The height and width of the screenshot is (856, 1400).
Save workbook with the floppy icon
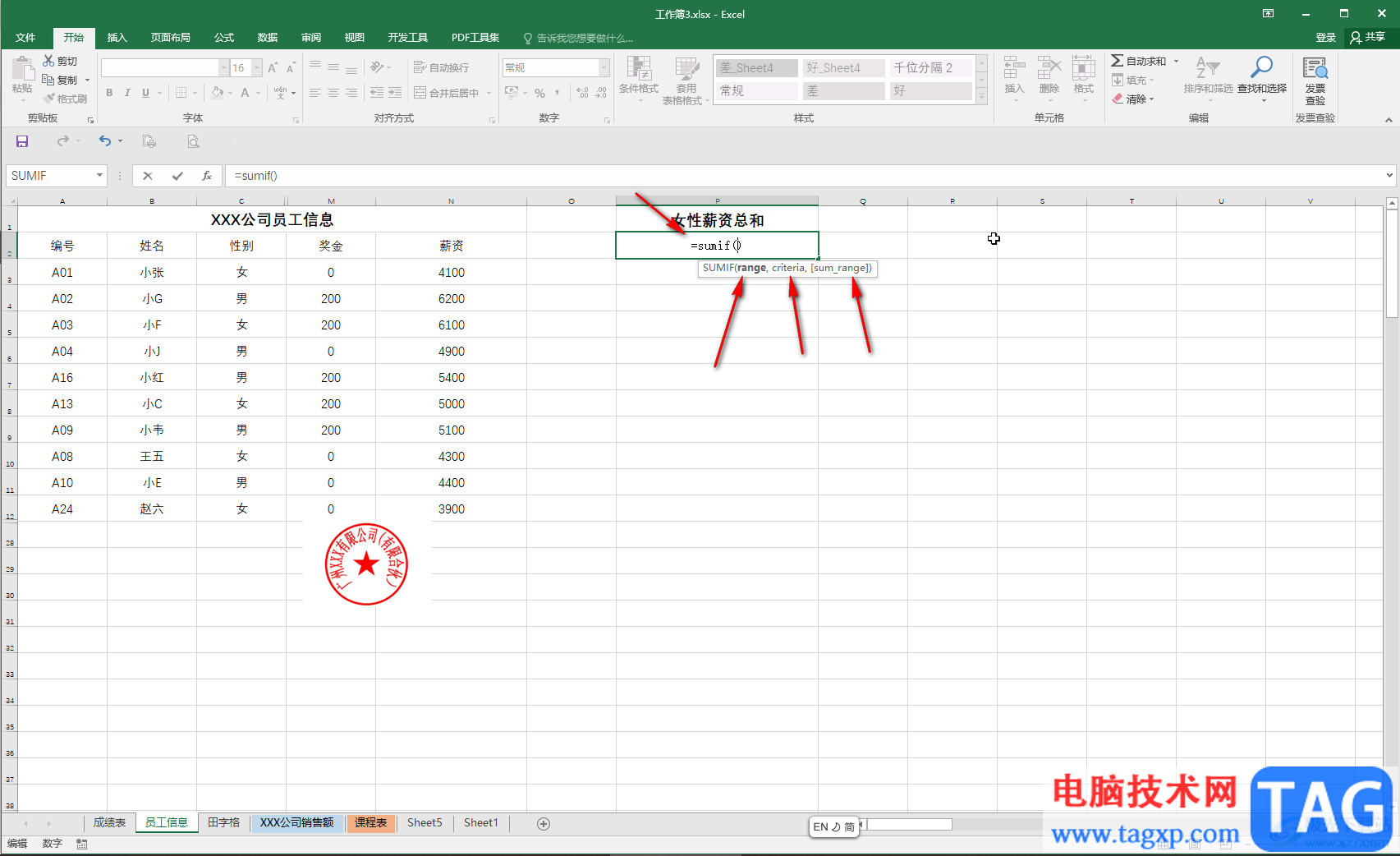tap(22, 141)
